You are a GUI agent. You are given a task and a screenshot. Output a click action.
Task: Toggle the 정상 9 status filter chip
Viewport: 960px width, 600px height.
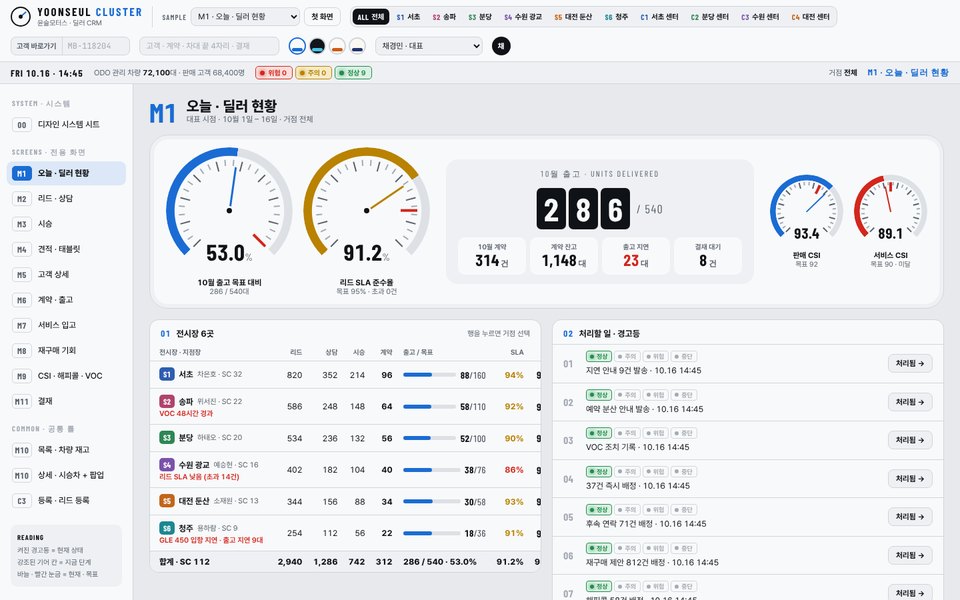(x=353, y=73)
